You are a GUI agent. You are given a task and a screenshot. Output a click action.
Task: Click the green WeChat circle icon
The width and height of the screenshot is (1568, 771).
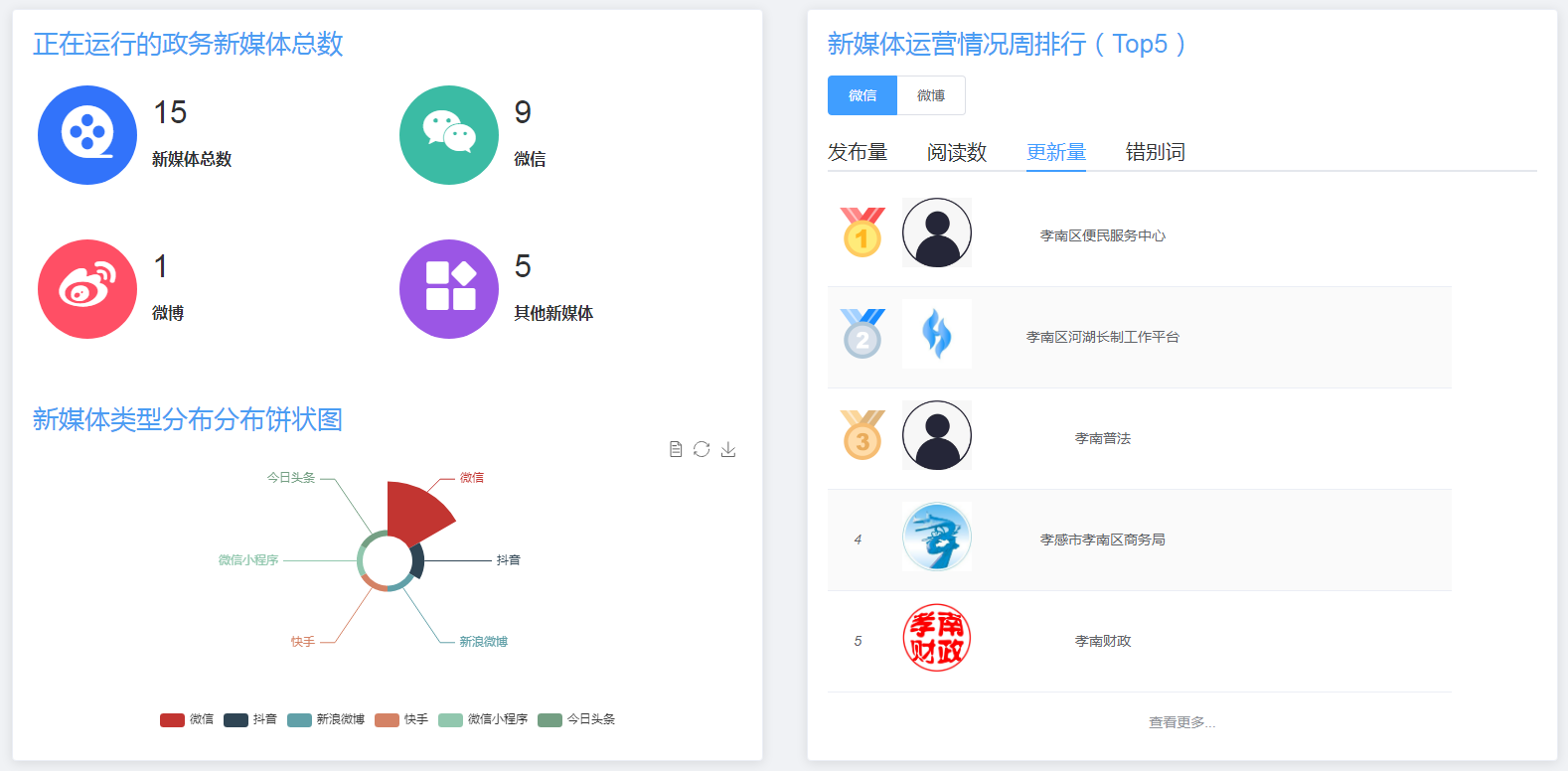[x=449, y=135]
